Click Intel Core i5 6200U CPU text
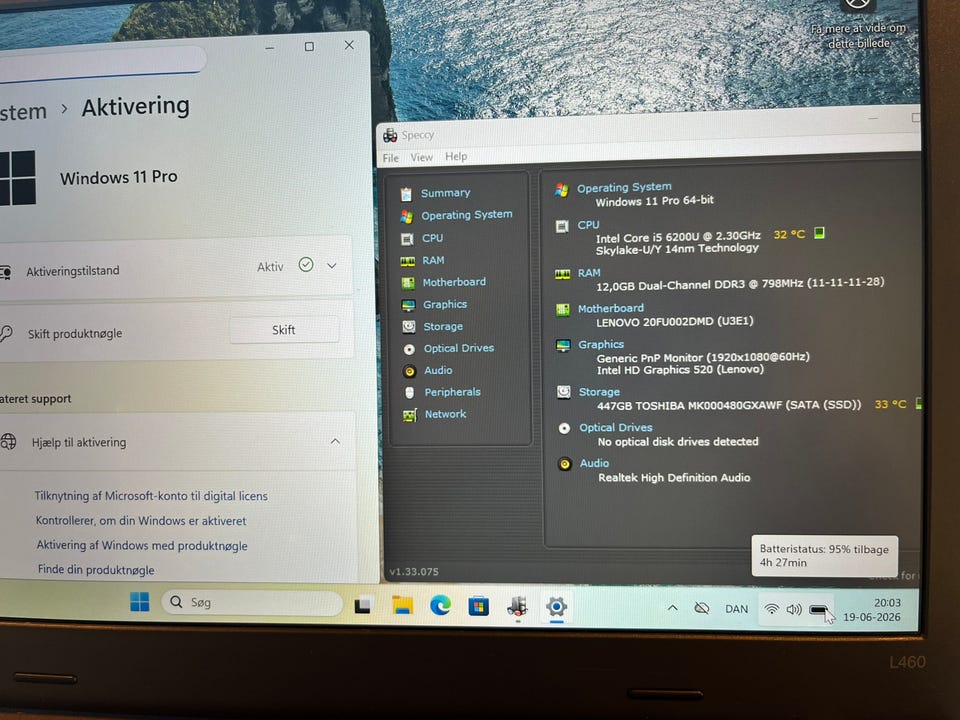This screenshot has height=720, width=960. [x=678, y=237]
